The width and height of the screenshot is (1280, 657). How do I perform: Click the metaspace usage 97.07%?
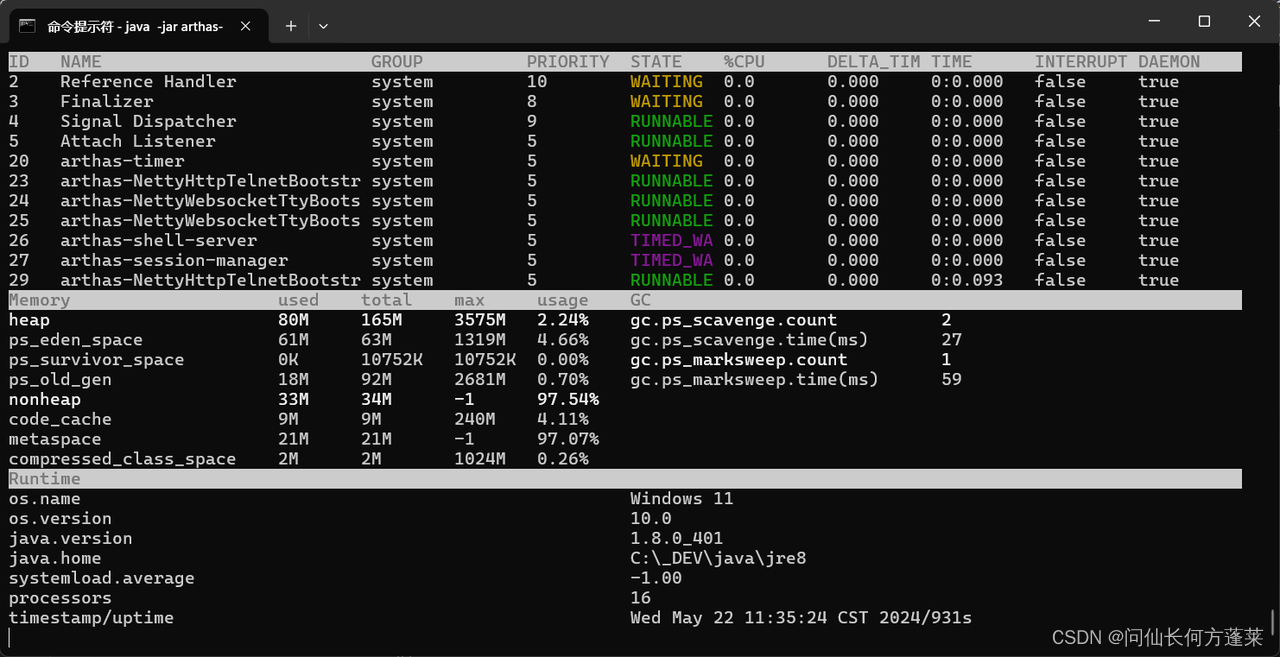click(x=568, y=439)
